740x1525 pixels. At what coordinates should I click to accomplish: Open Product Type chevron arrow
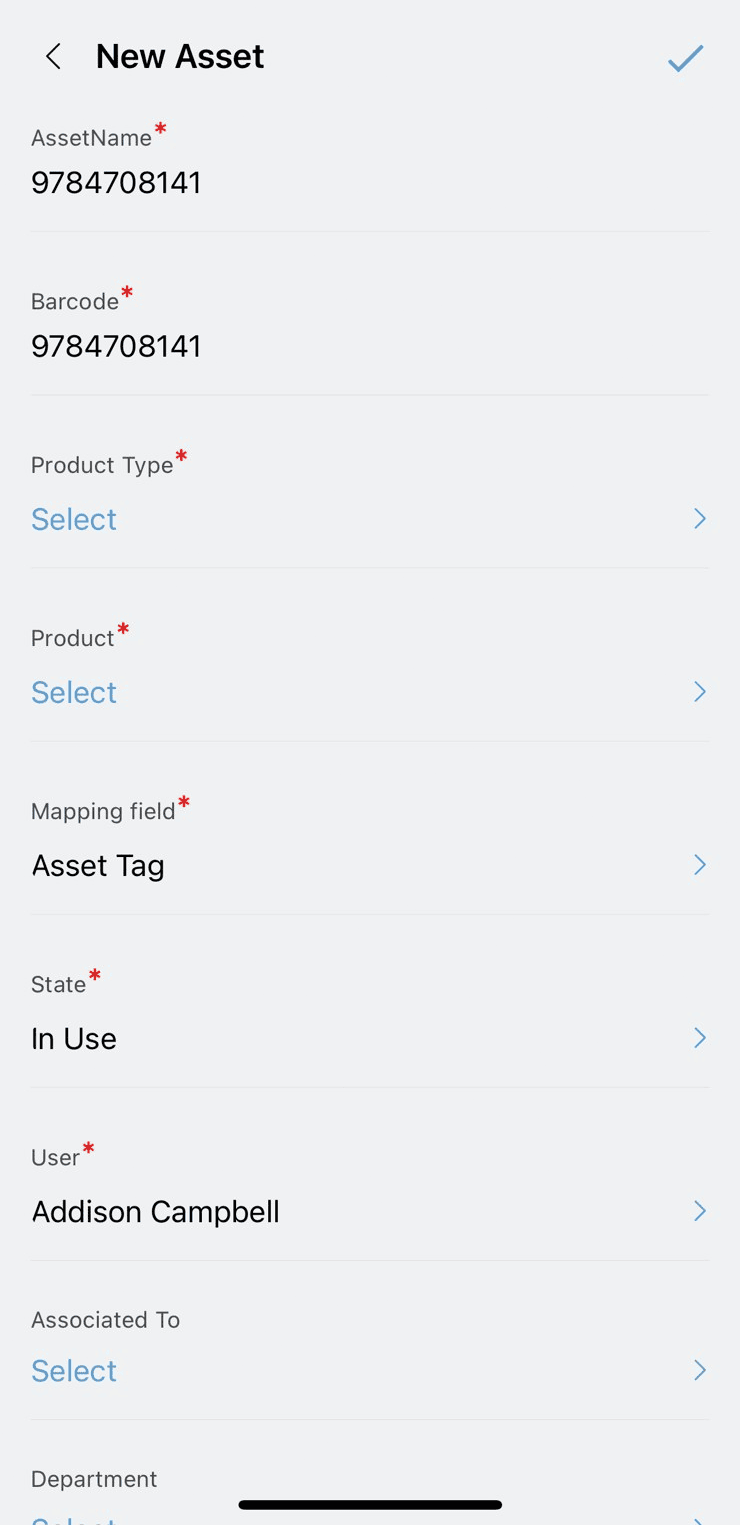pyautogui.click(x=700, y=518)
